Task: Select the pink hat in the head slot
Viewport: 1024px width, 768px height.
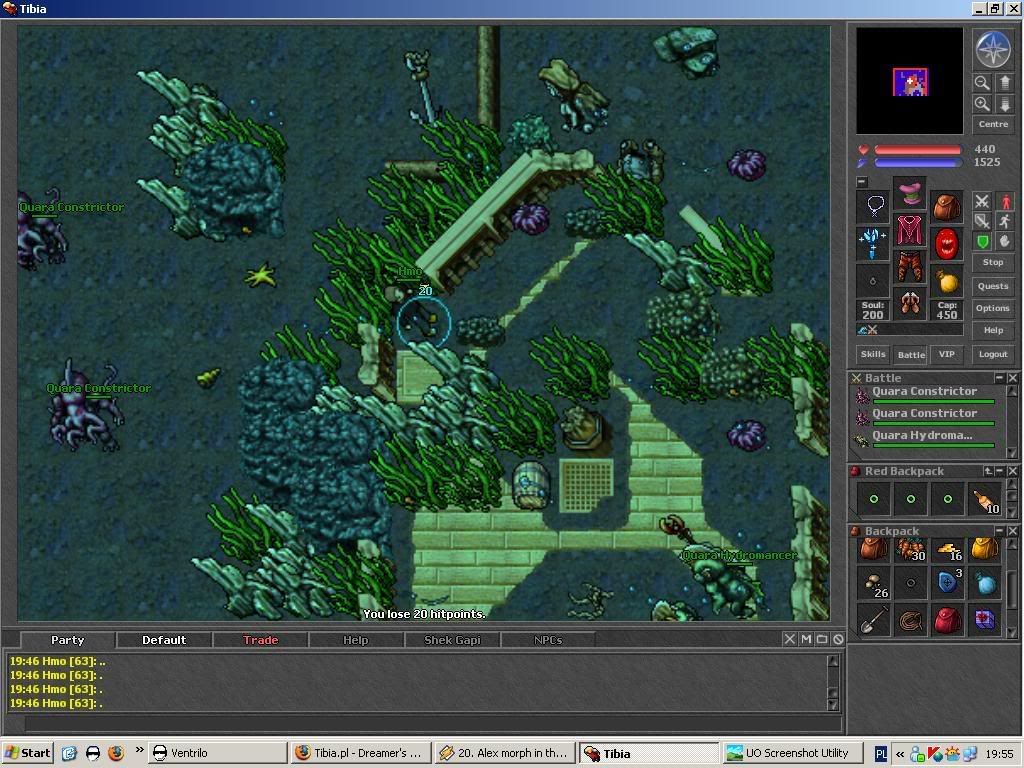Action: [910, 193]
